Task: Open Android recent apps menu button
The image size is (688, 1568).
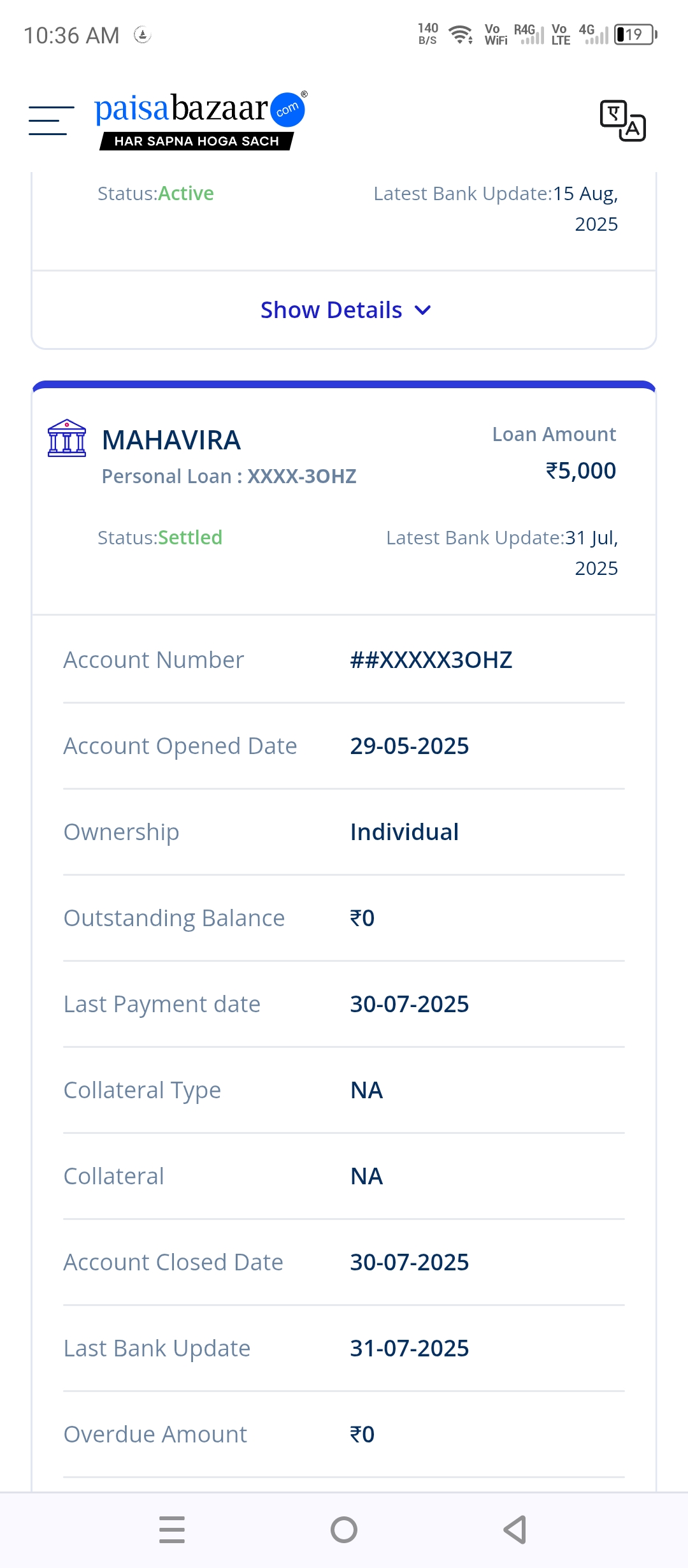Action: pyautogui.click(x=172, y=1529)
